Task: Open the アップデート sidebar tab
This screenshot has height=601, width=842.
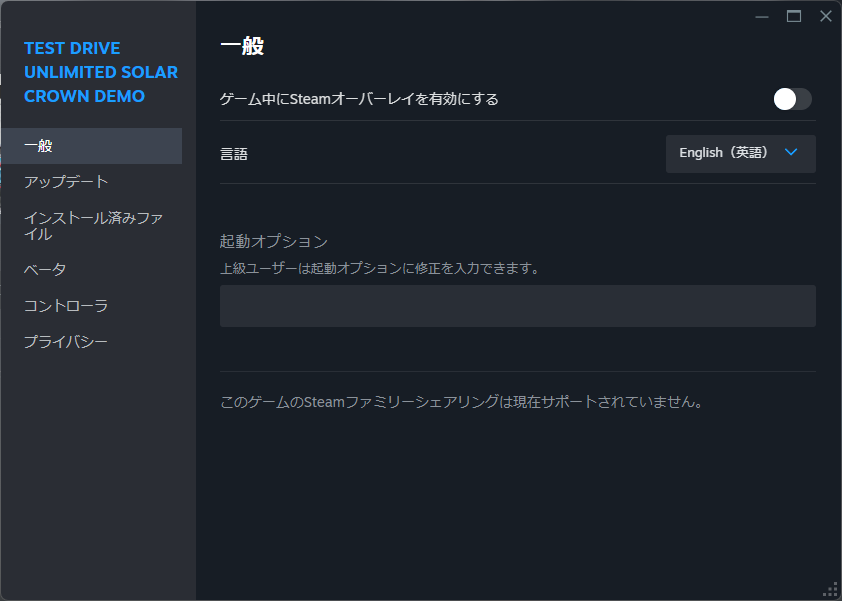Action: point(91,182)
